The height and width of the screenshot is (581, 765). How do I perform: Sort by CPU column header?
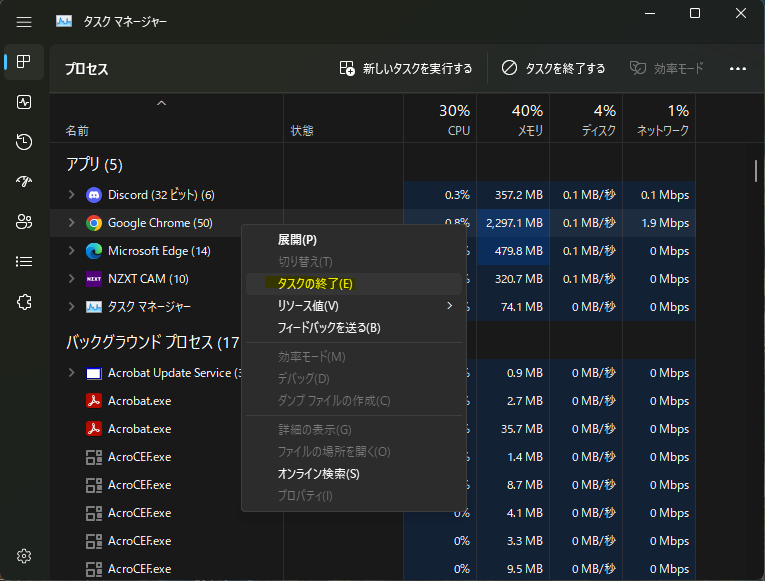click(440, 120)
